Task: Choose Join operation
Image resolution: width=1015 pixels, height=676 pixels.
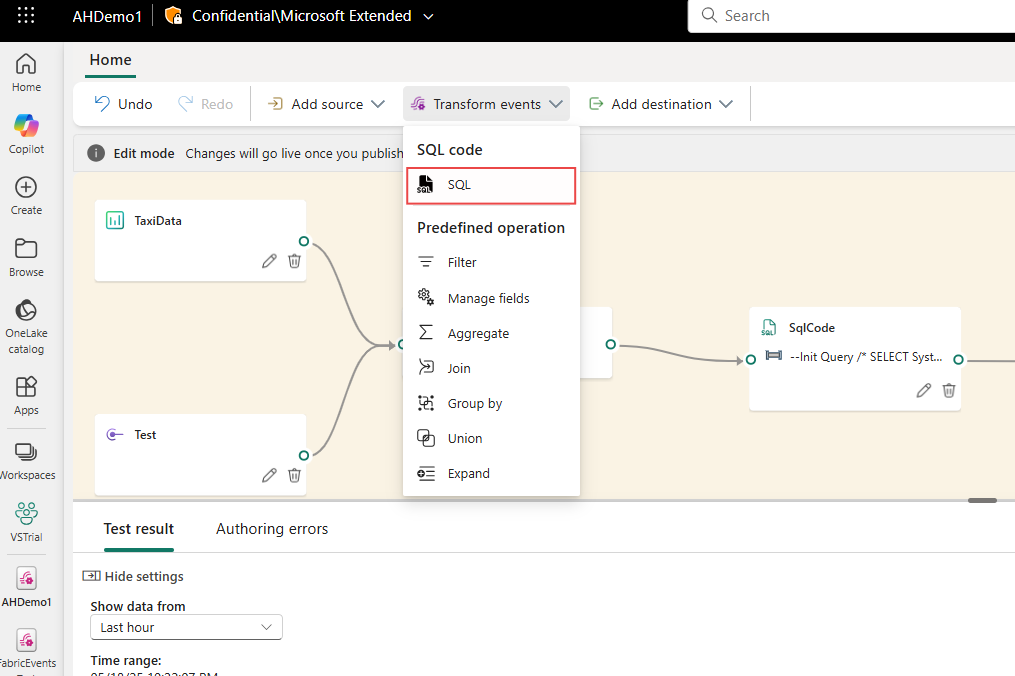Action: pyautogui.click(x=491, y=368)
